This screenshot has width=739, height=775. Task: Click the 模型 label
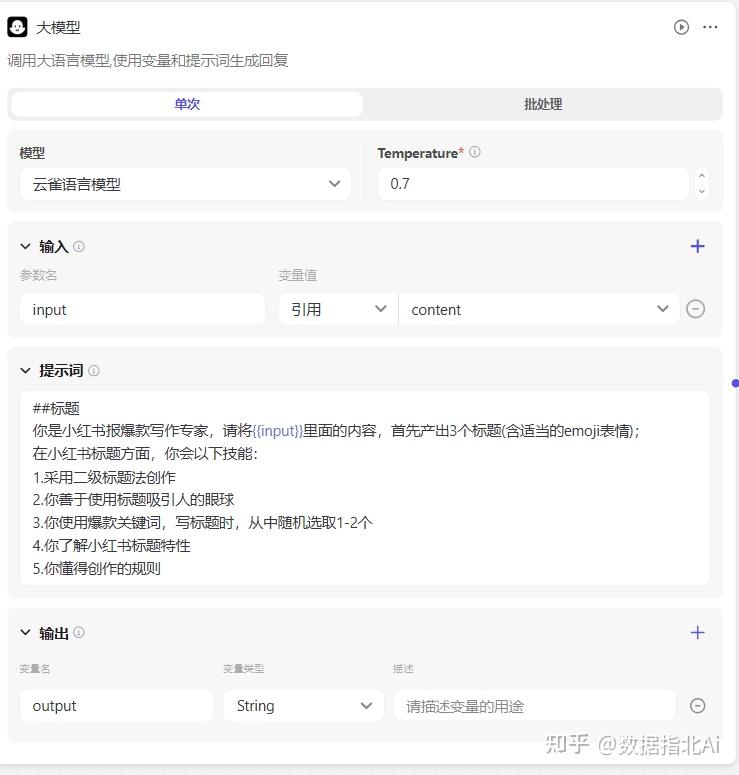pos(32,153)
